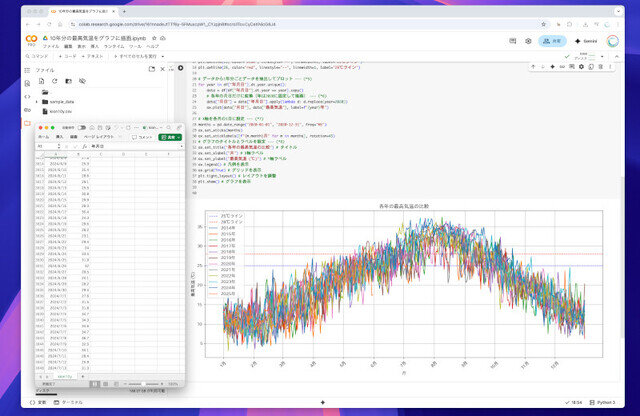Image resolution: width=640 pixels, height=416 pixels.
Task: Open the ツール menu in Colab
Action: (135, 47)
